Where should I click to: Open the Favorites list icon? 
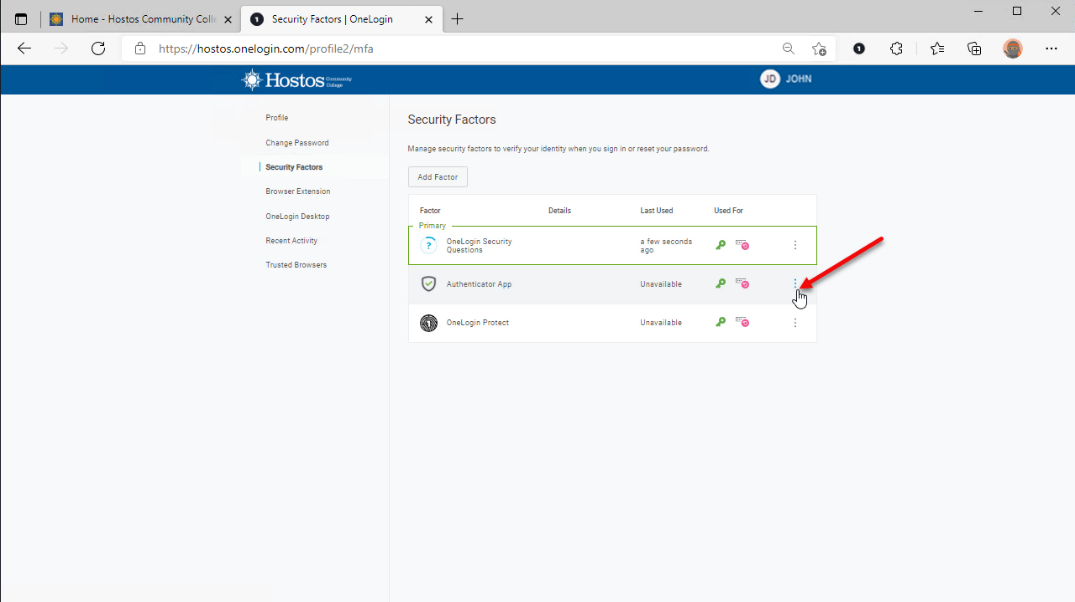937,49
